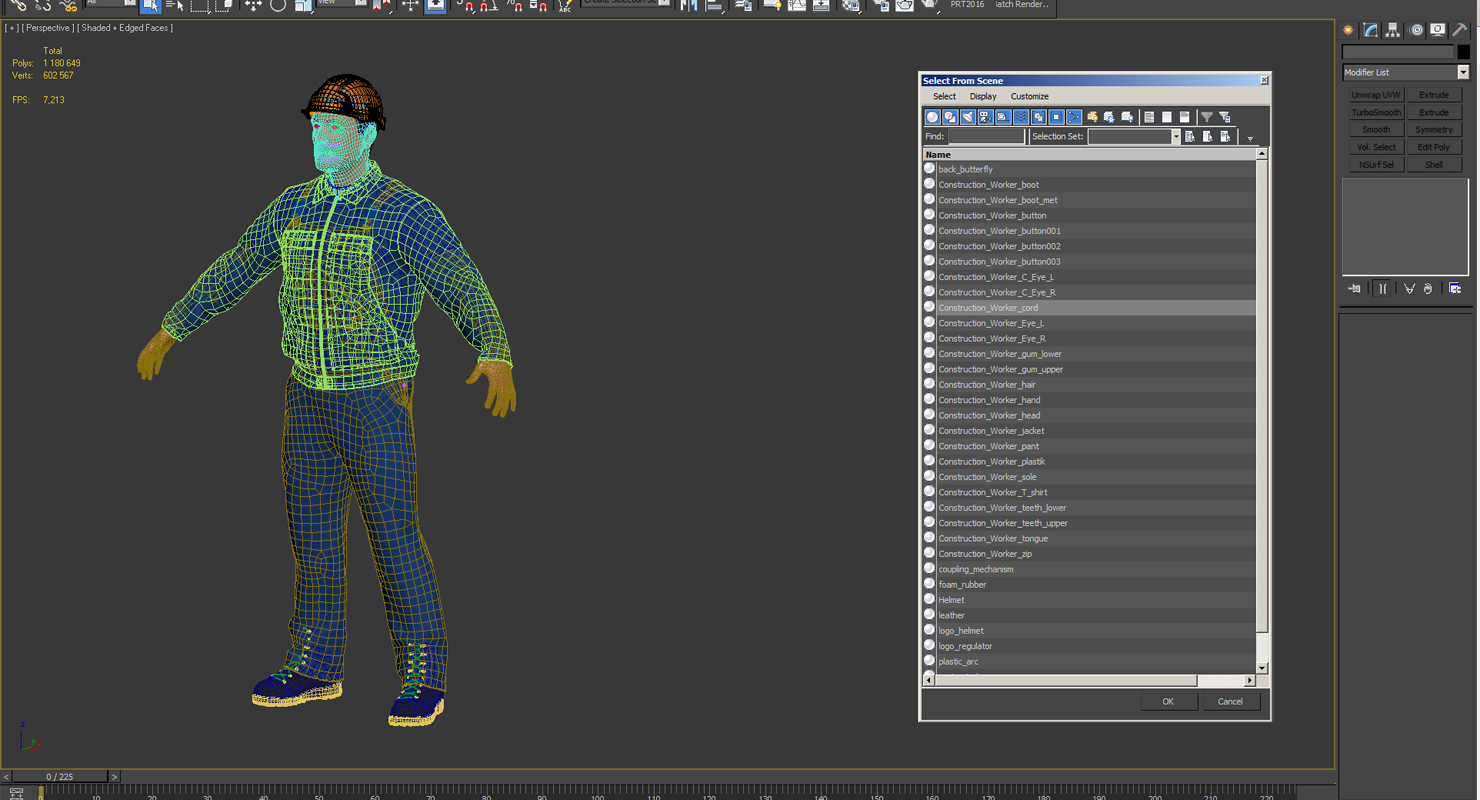This screenshot has height=800, width=1480.
Task: Click the advanced filter funnel icon
Action: click(x=1224, y=117)
